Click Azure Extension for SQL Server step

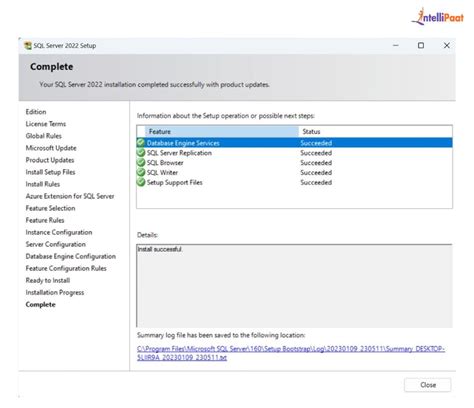[70, 196]
